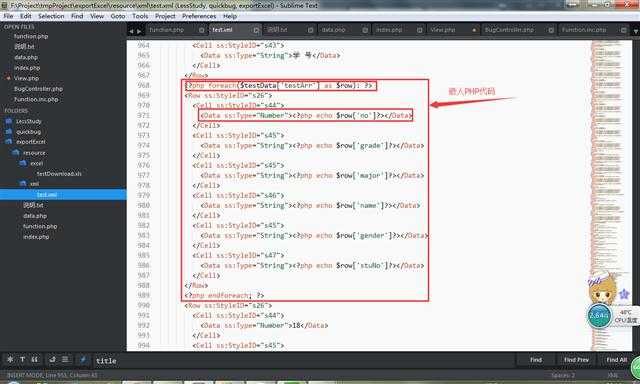
Task: Click the minimap code overview
Action: [607, 195]
